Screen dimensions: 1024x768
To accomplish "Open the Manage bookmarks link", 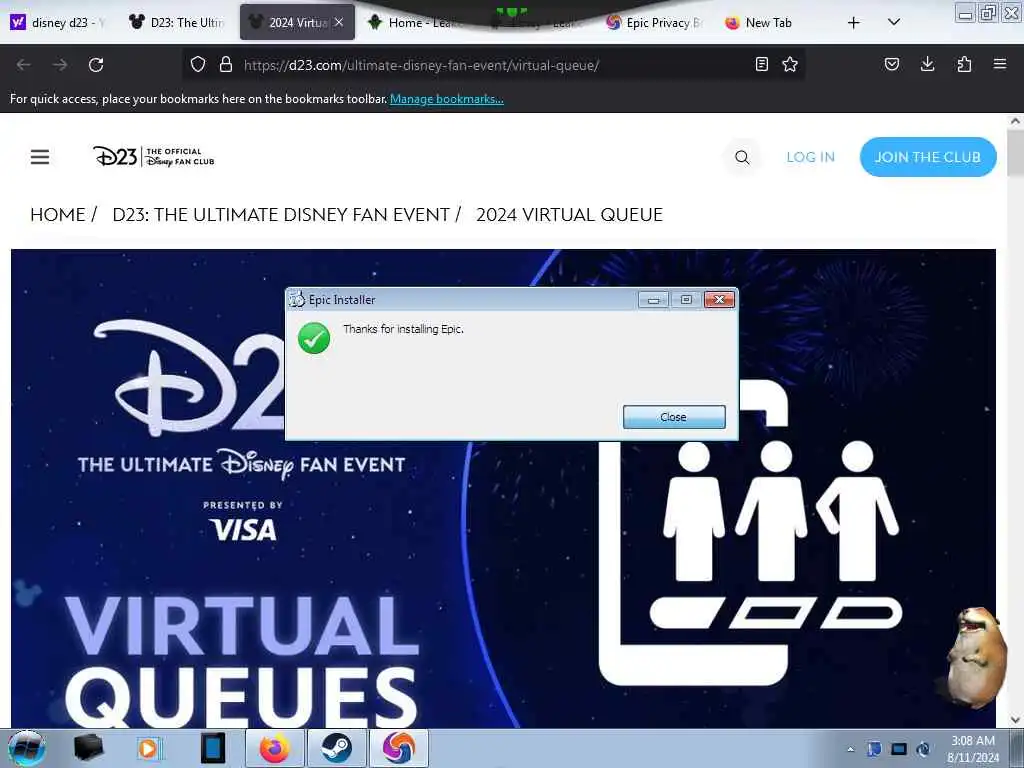I will (447, 99).
